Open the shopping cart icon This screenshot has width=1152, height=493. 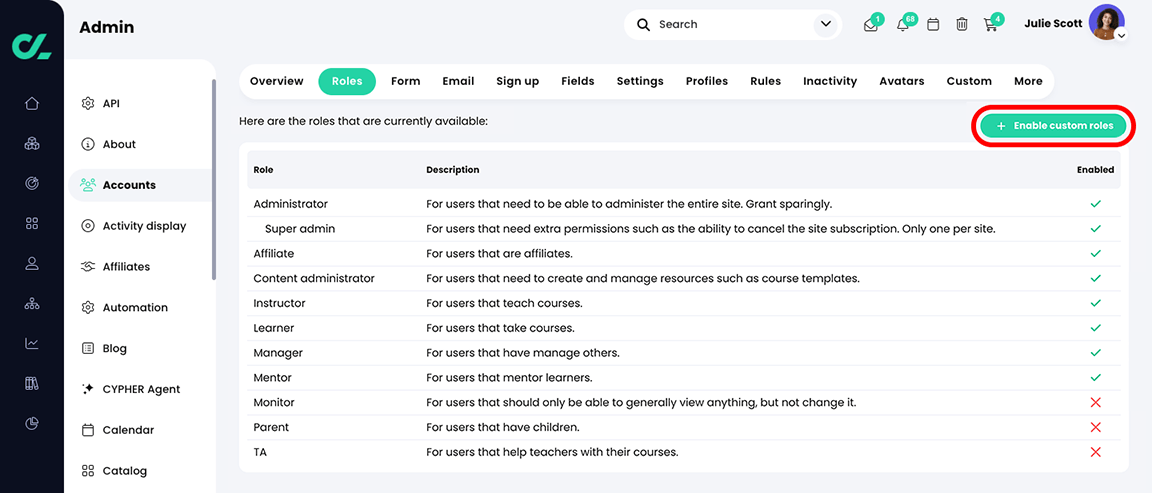tap(990, 25)
